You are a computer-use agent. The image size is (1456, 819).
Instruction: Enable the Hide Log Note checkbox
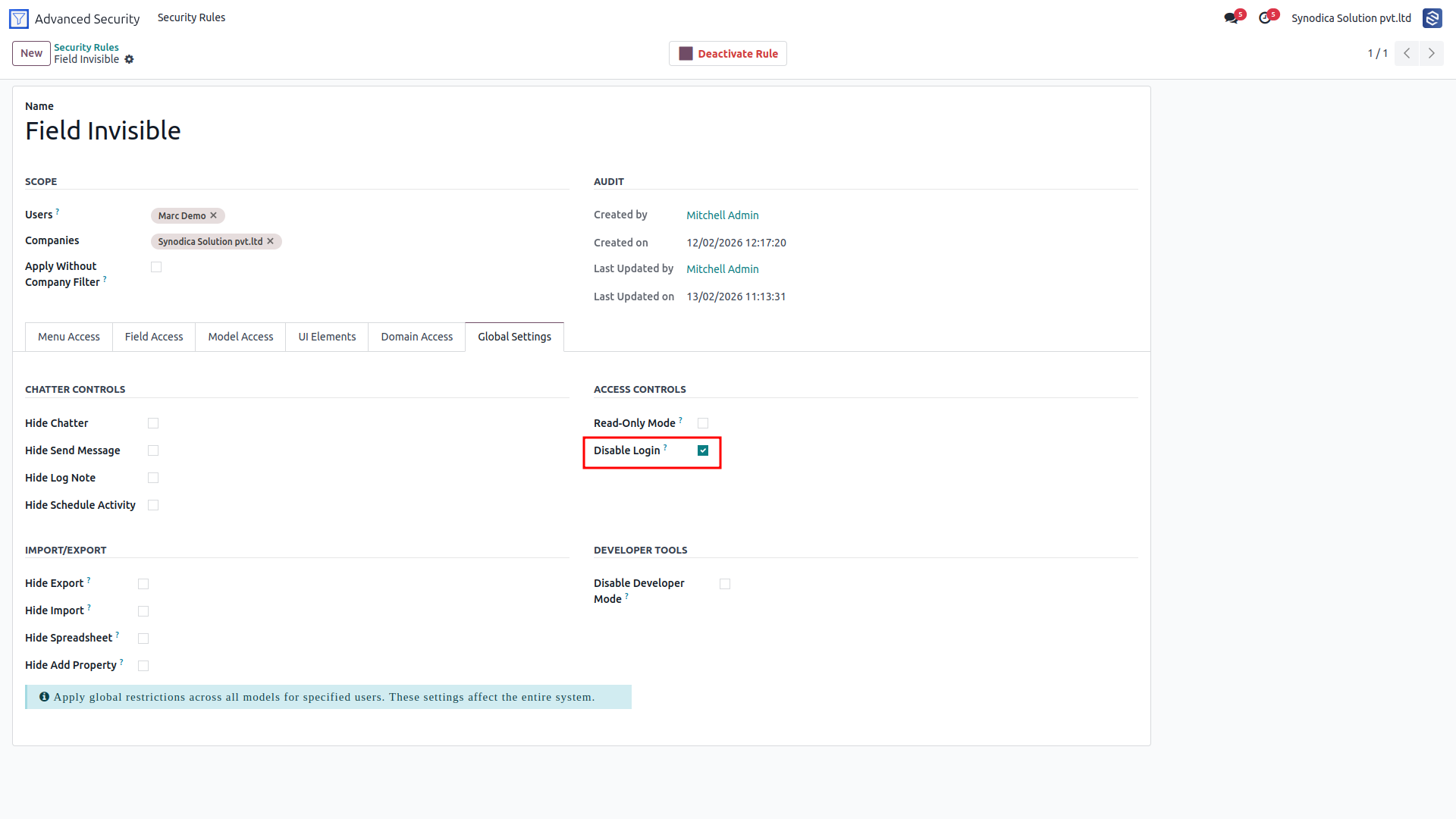coord(153,478)
